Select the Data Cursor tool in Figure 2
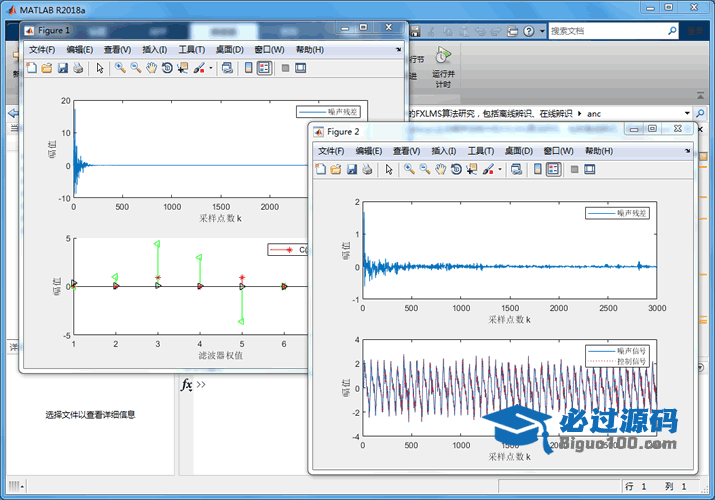Image resolution: width=715 pixels, height=500 pixels. click(473, 170)
